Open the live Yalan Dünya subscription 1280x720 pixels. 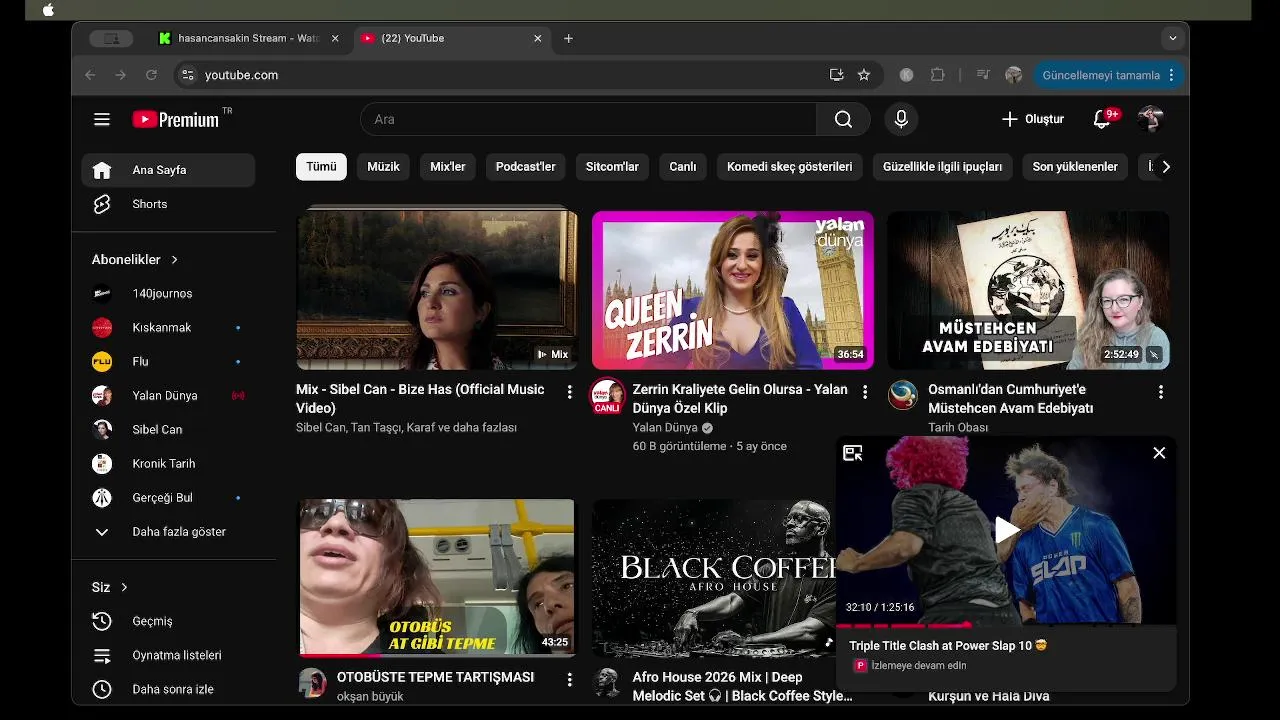[168, 395]
